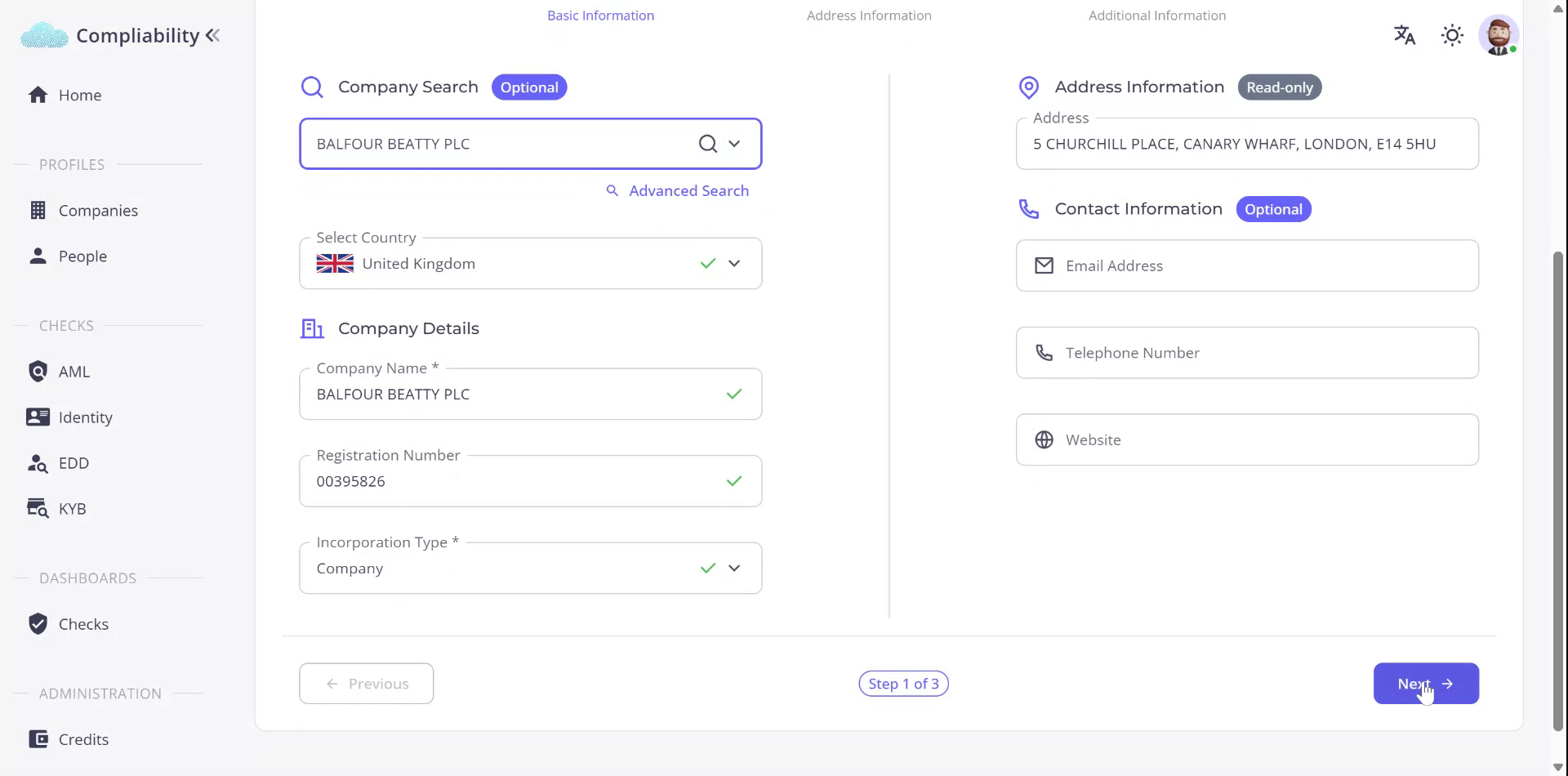Expand the Company Search dropdown arrow
Image resolution: width=1568 pixels, height=776 pixels.
pyautogui.click(x=734, y=144)
